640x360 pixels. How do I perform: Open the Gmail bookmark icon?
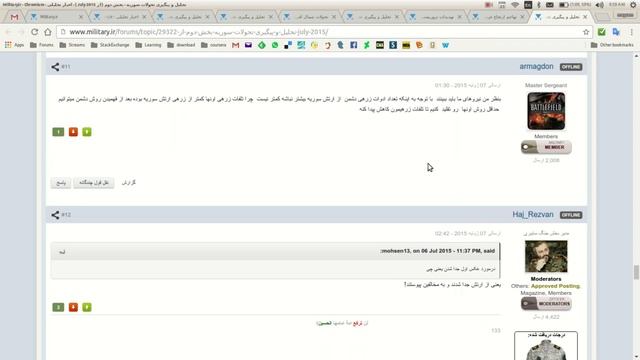click(x=236, y=45)
